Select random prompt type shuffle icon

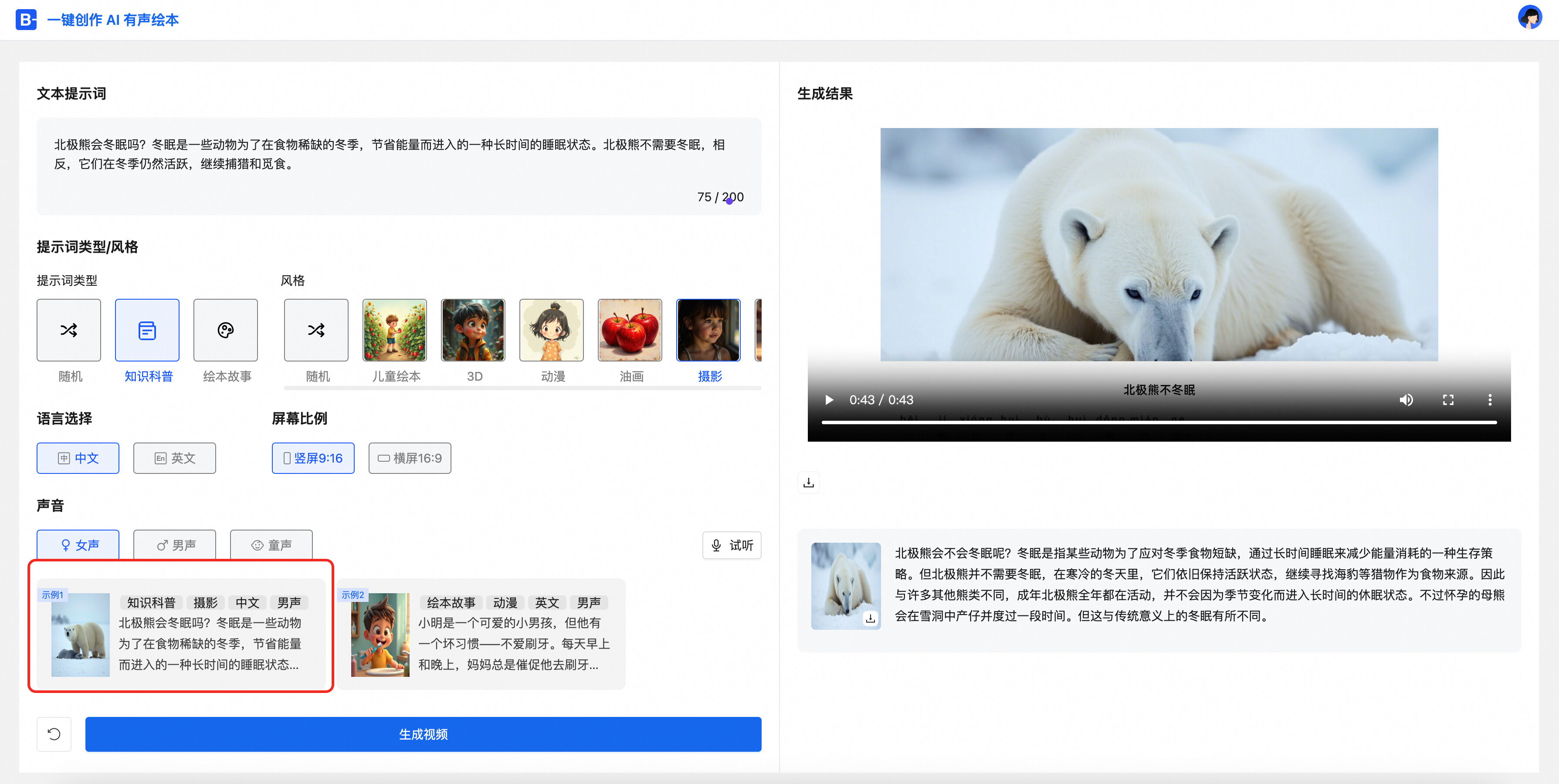68,330
